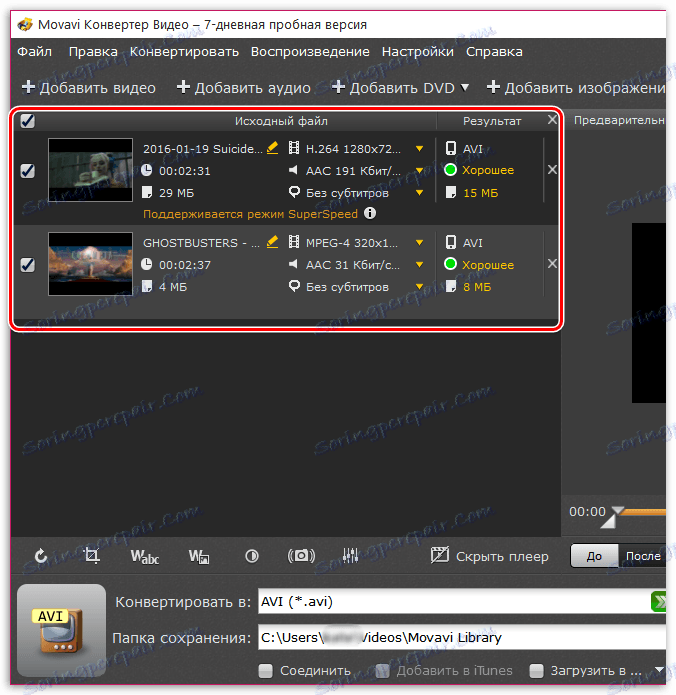The height and width of the screenshot is (695, 676).
Task: Switch preview to До mode
Action: click(x=594, y=556)
